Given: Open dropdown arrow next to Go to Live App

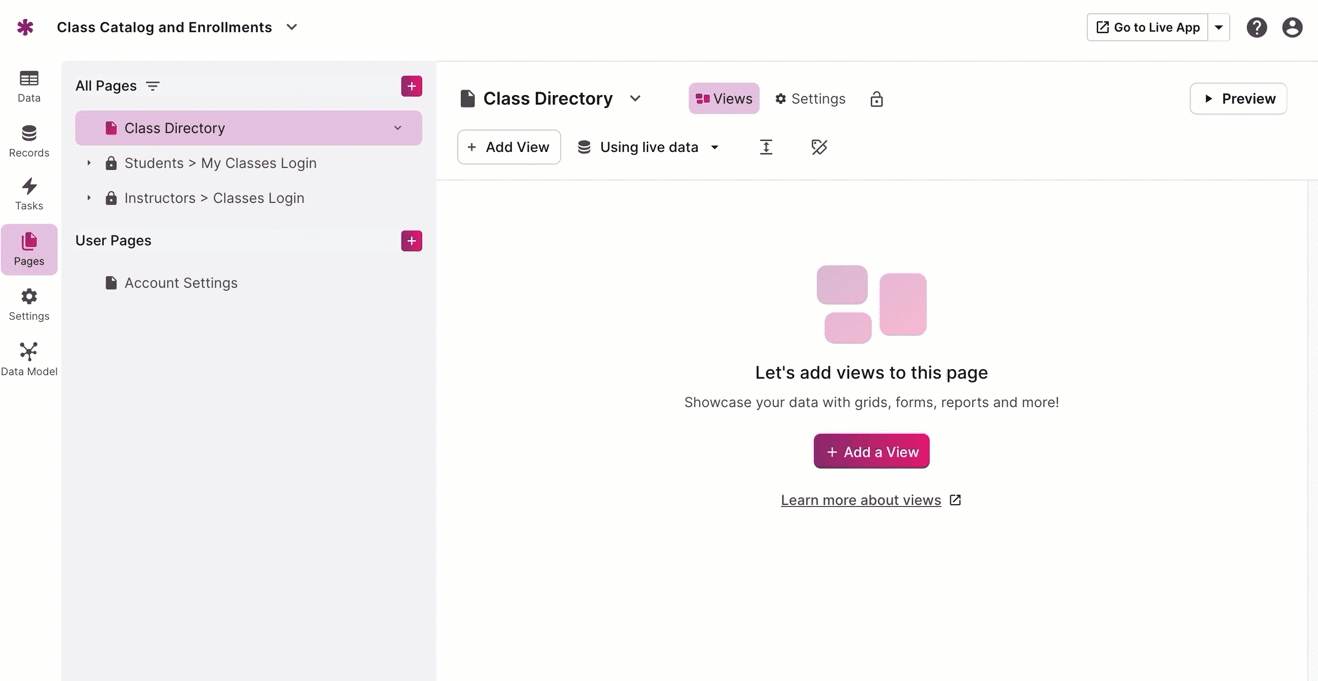Looking at the screenshot, I should [1219, 28].
